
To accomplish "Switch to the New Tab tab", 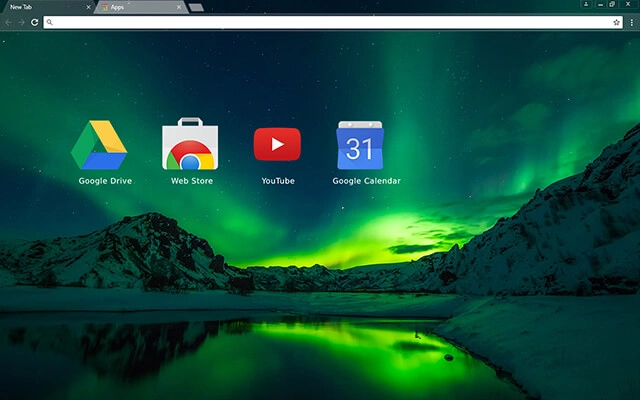I will [47, 7].
